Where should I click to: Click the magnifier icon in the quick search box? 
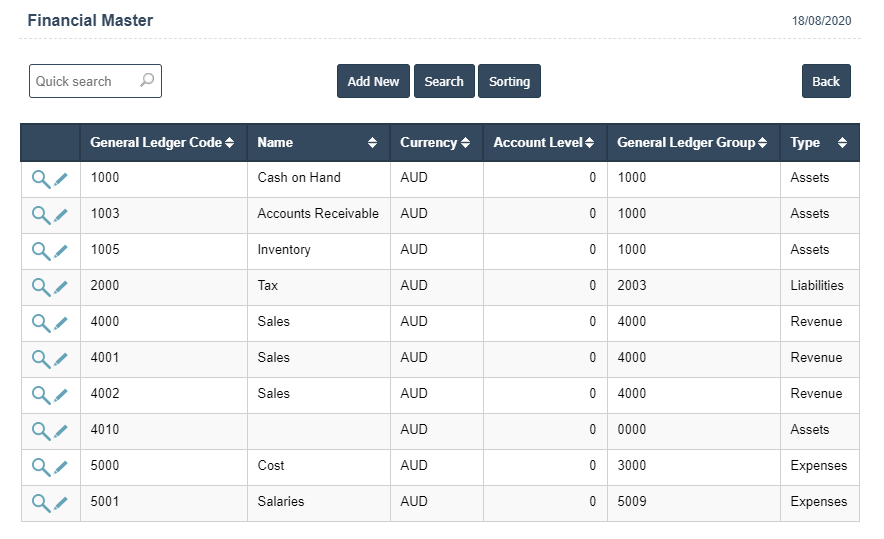coord(147,81)
